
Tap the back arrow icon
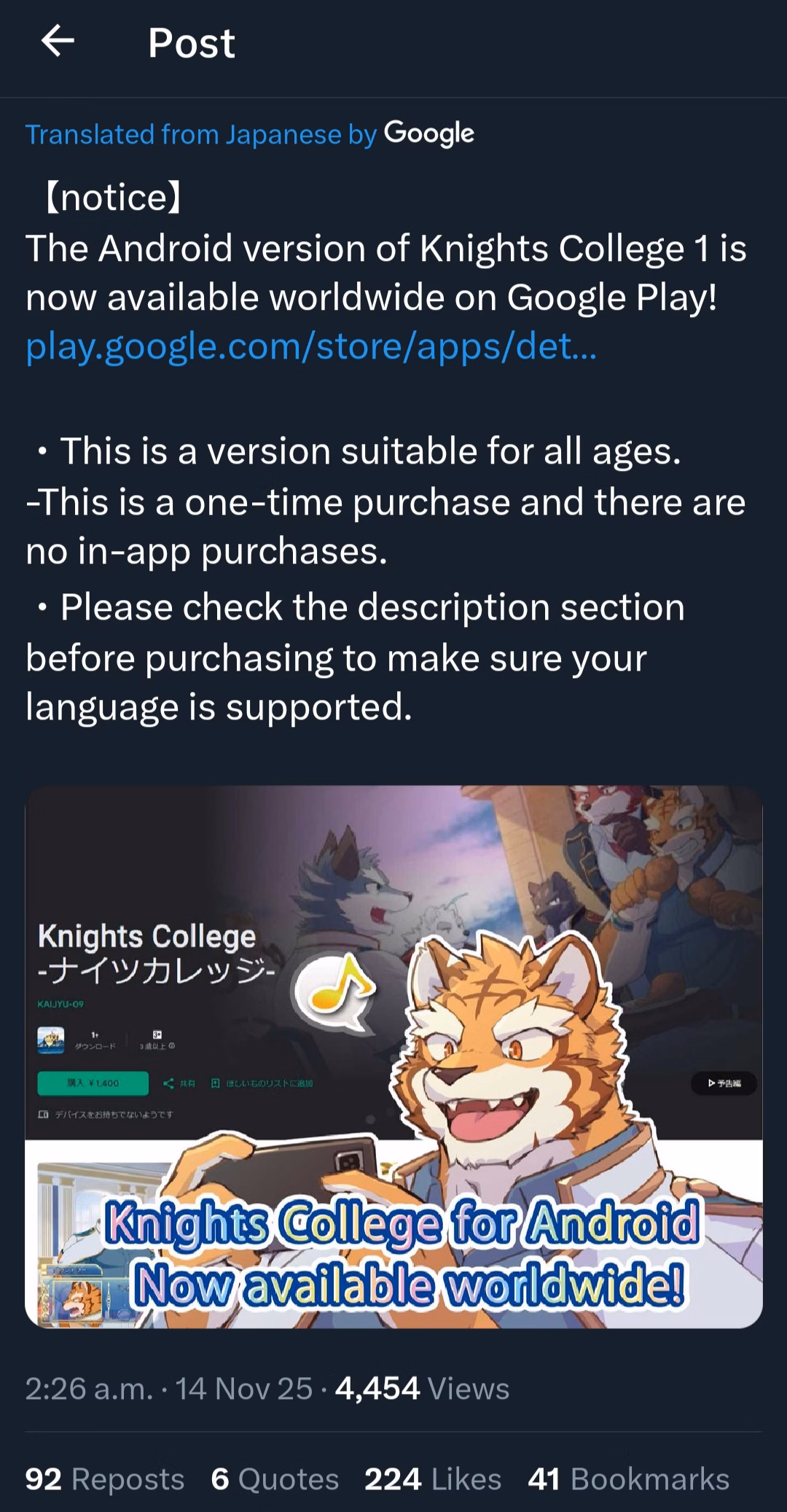click(58, 42)
